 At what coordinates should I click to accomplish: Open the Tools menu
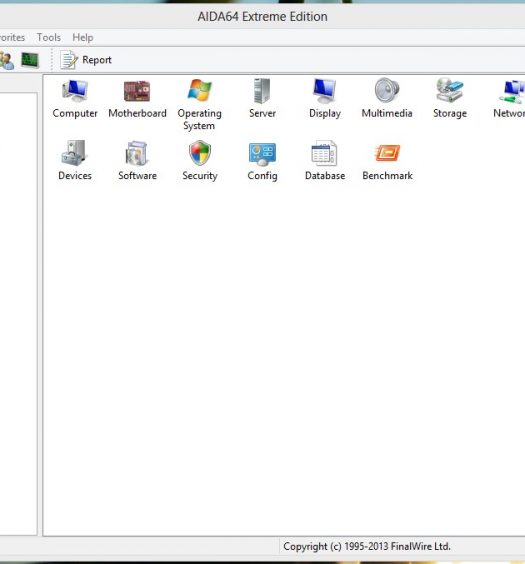(49, 37)
